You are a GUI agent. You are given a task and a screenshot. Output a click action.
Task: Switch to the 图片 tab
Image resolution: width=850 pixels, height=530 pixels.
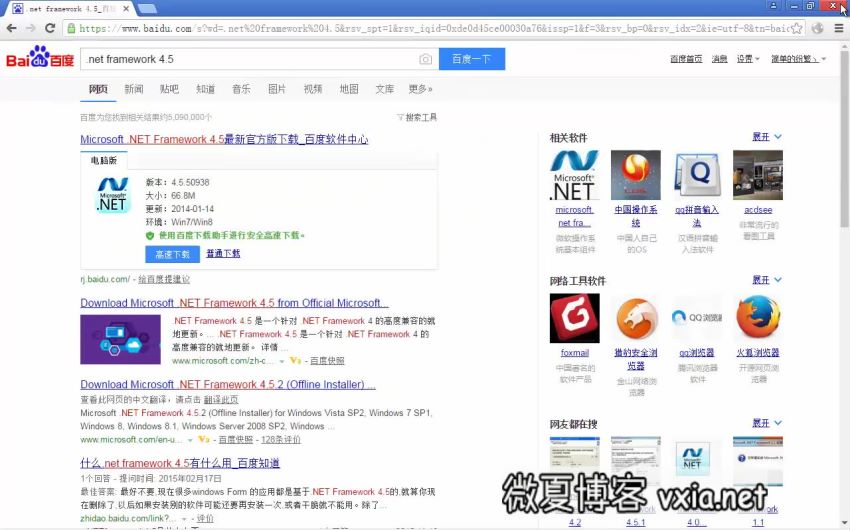click(x=277, y=89)
